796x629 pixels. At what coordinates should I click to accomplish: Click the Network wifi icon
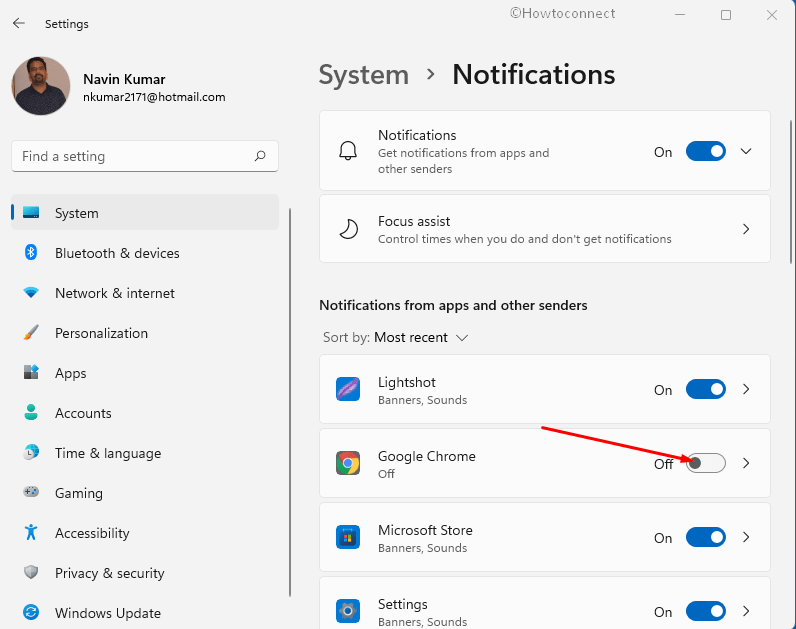[x=31, y=292]
